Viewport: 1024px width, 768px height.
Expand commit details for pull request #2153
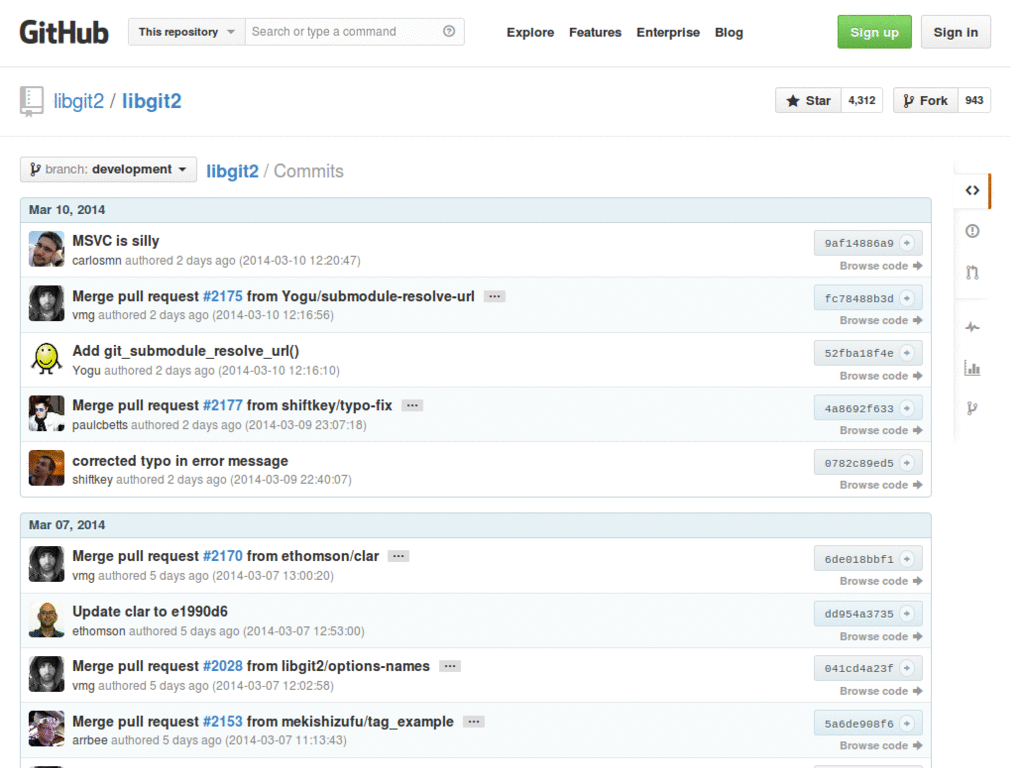click(473, 722)
